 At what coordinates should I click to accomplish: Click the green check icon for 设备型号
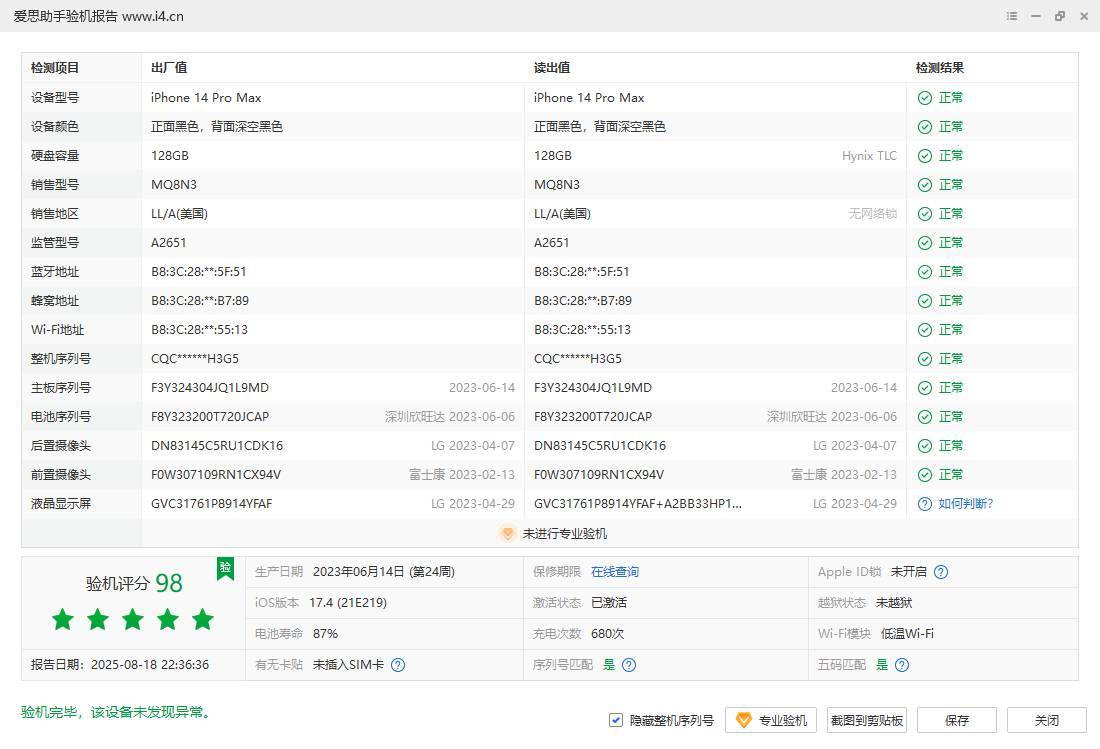point(925,98)
